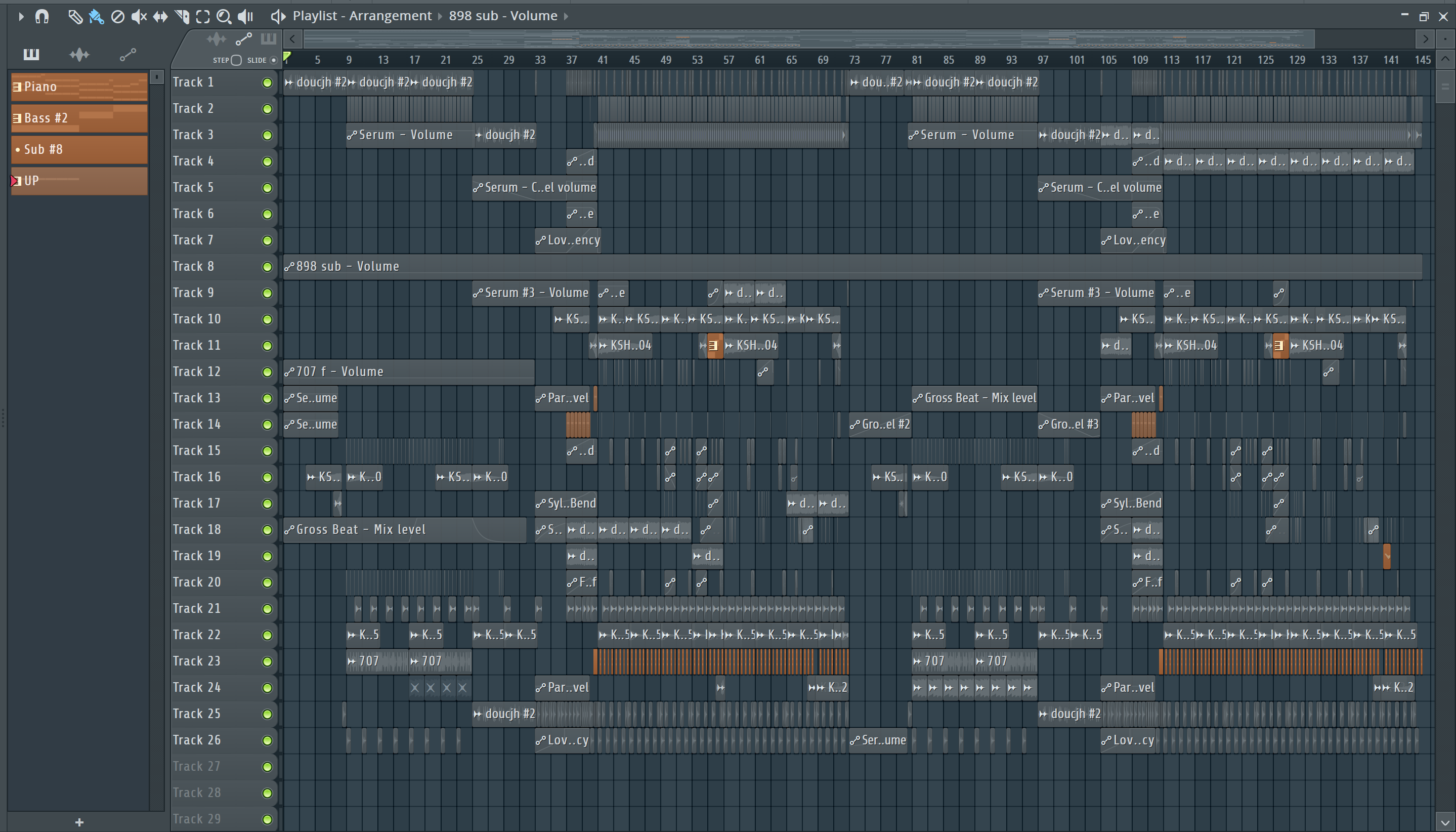Mute Track 1 with its green light

pyautogui.click(x=267, y=83)
